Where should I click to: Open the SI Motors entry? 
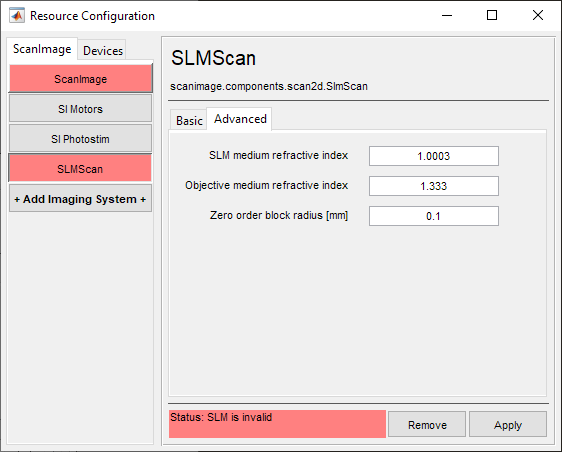coord(81,109)
